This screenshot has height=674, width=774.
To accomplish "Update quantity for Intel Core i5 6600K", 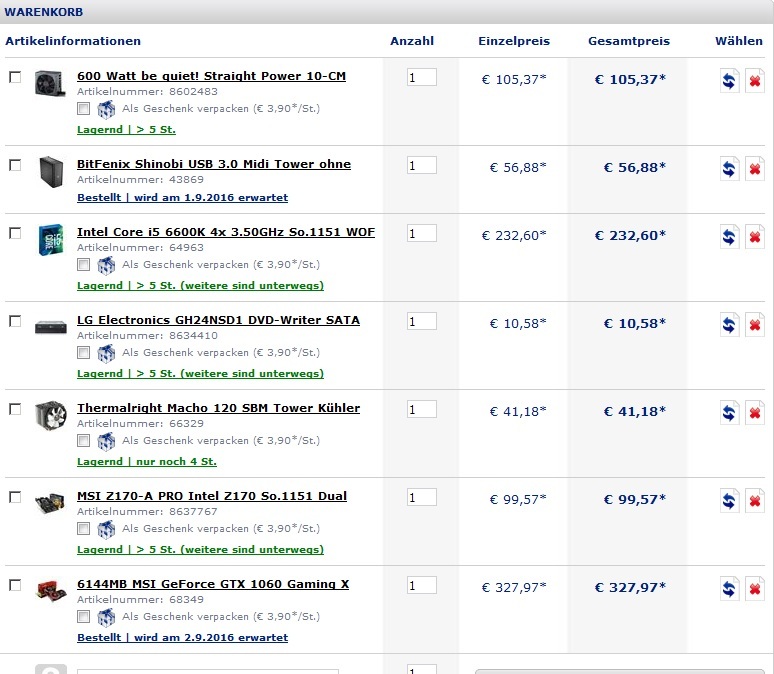I will point(730,237).
